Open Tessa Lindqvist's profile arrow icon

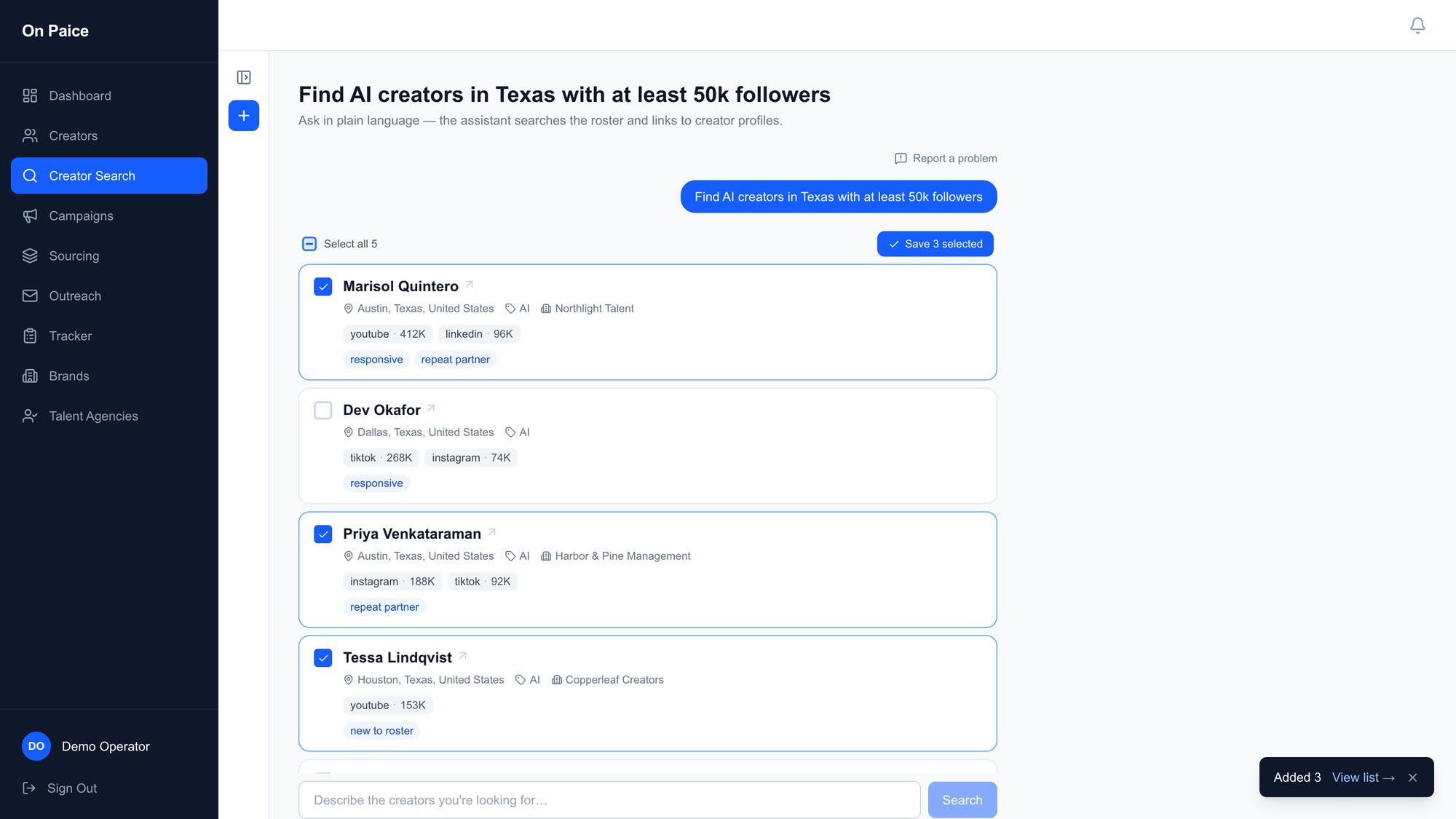coord(463,656)
